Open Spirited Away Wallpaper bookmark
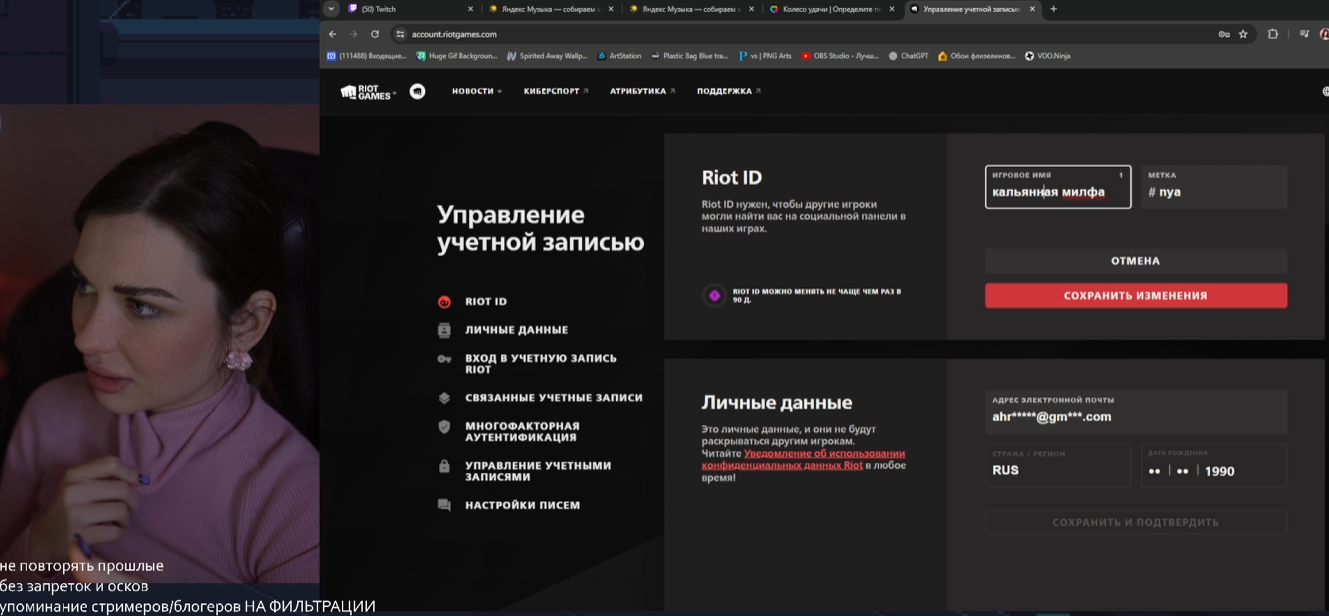This screenshot has height=616, width=1329. coord(547,56)
